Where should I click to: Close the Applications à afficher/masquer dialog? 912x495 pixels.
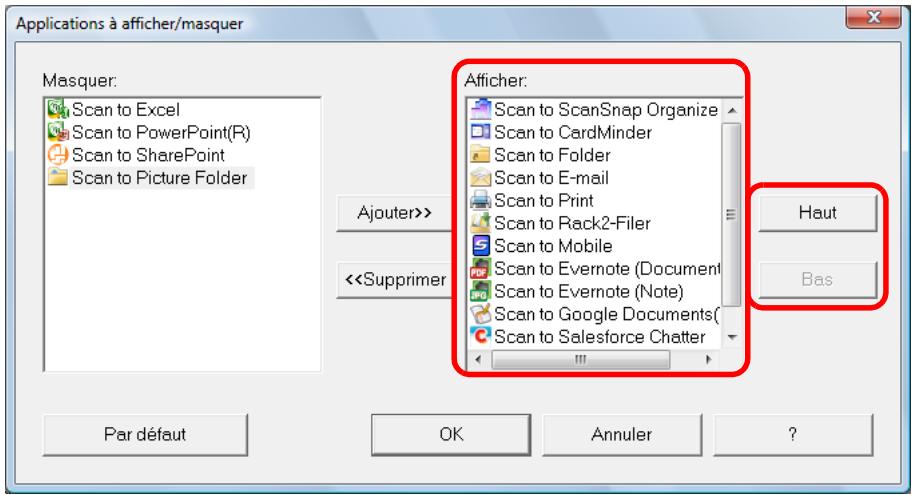(x=873, y=17)
